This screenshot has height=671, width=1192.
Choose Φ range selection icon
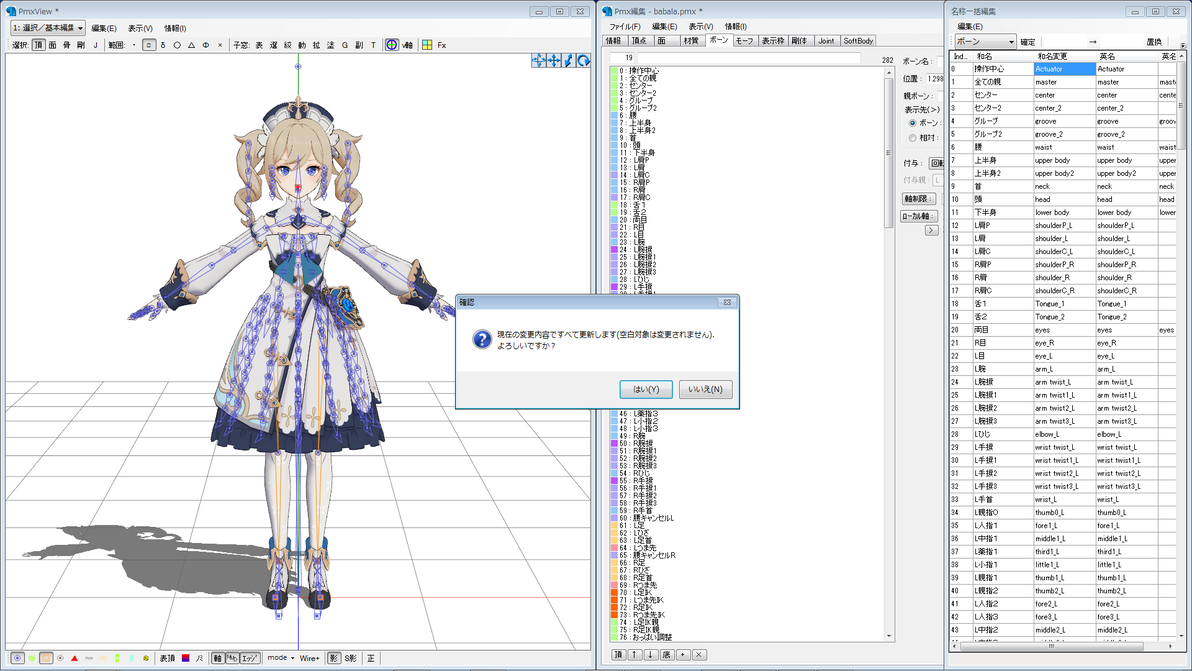point(206,45)
